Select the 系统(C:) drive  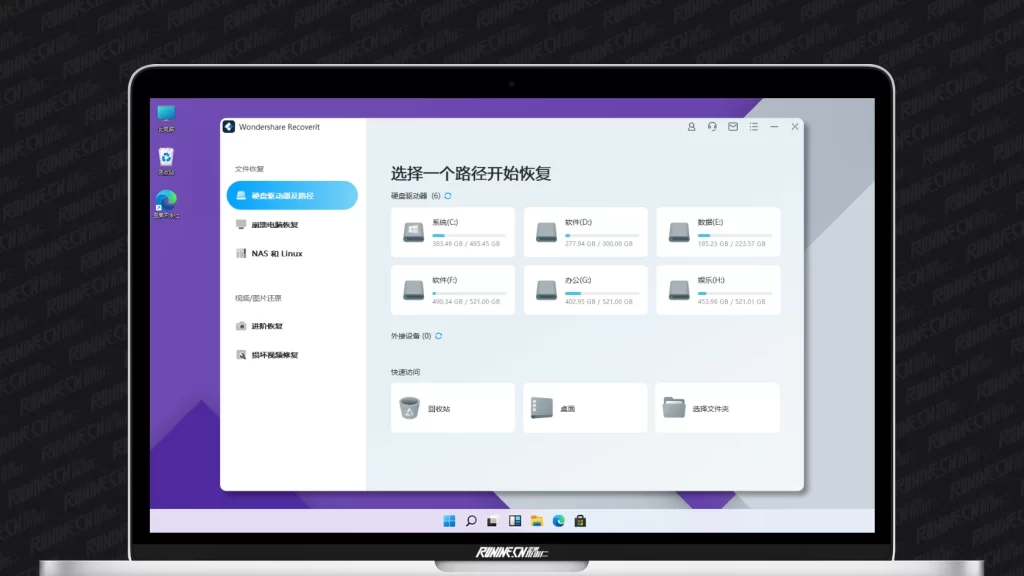(x=452, y=232)
